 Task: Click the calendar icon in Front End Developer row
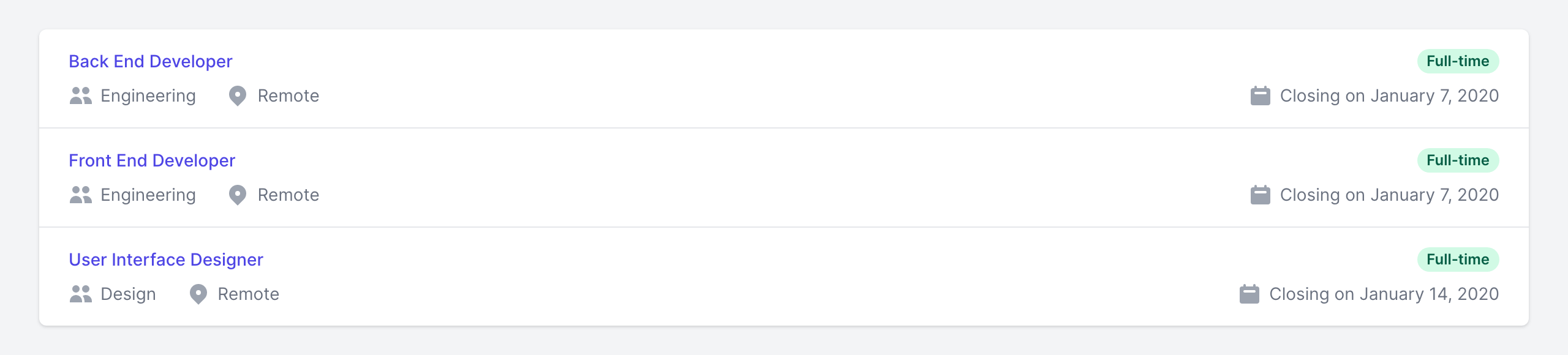click(x=1260, y=195)
